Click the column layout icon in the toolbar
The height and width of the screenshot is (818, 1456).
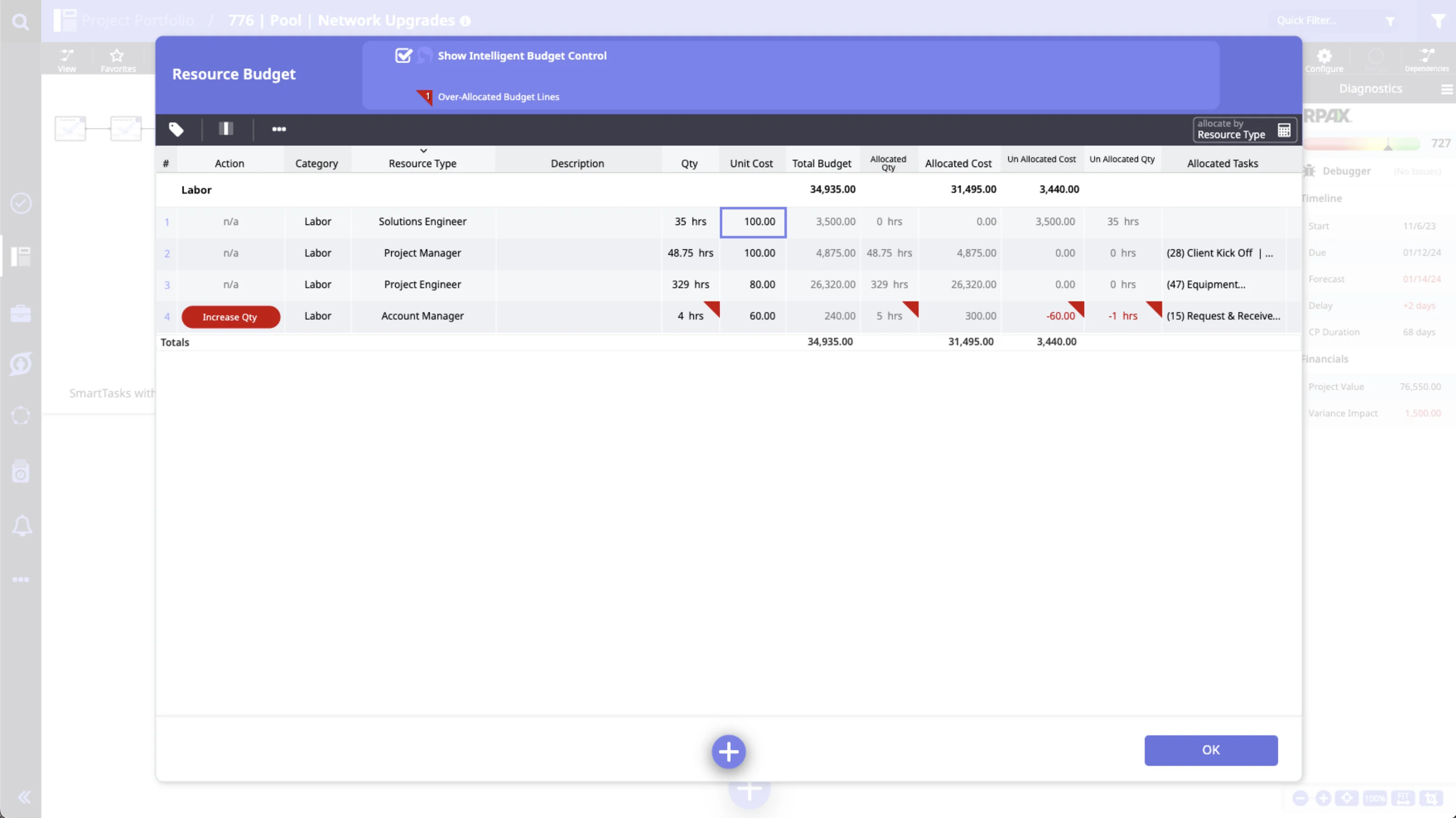click(x=226, y=129)
